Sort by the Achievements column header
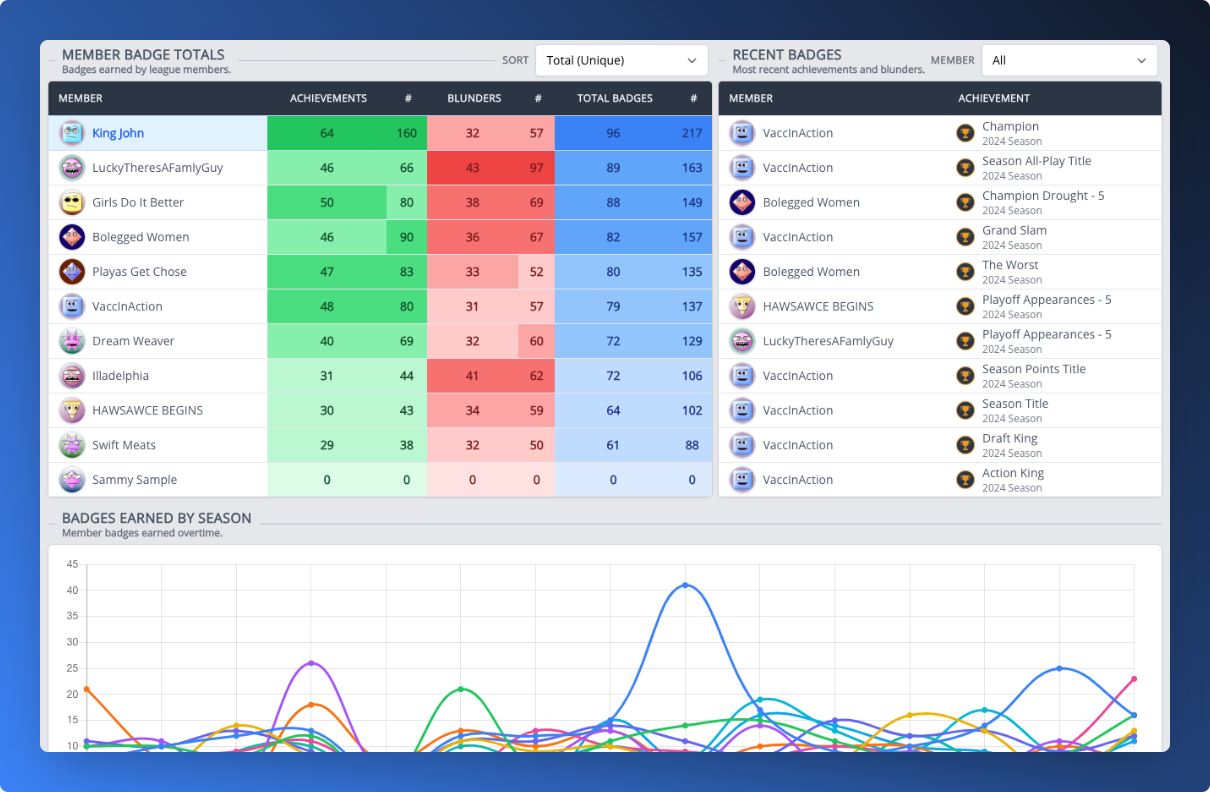 point(328,98)
